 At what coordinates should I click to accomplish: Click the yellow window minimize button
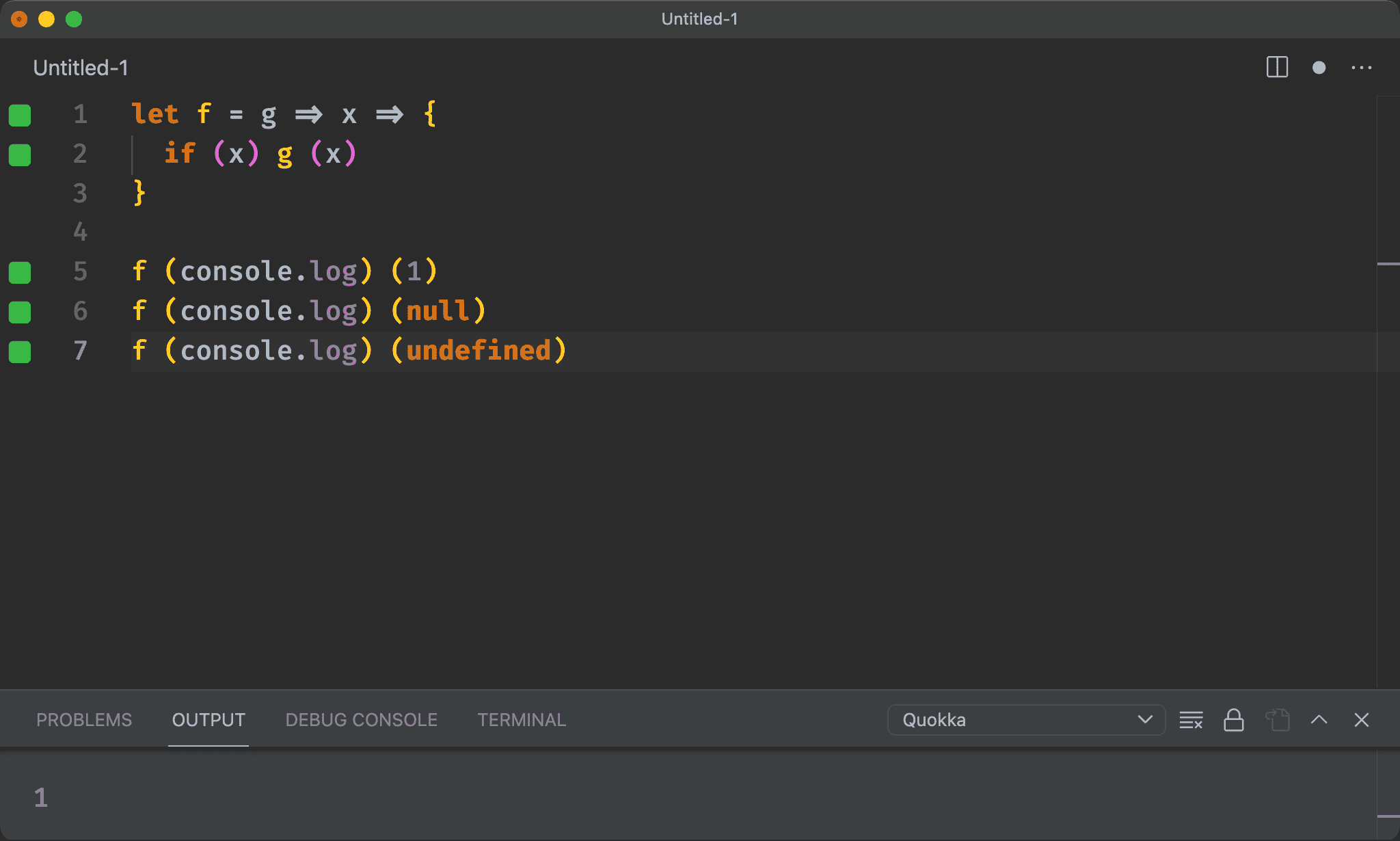click(46, 19)
